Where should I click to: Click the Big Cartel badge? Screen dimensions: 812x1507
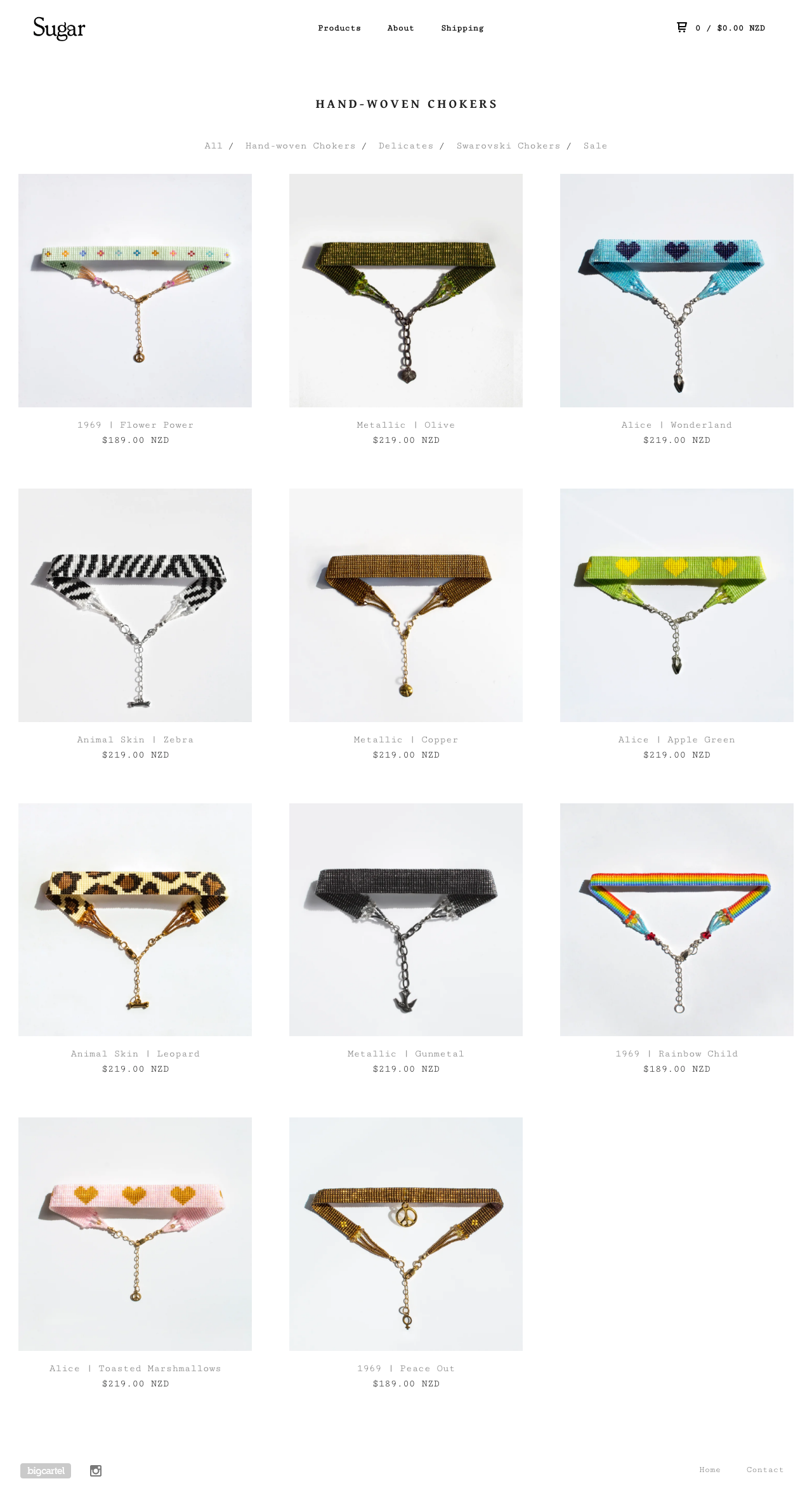click(46, 1471)
